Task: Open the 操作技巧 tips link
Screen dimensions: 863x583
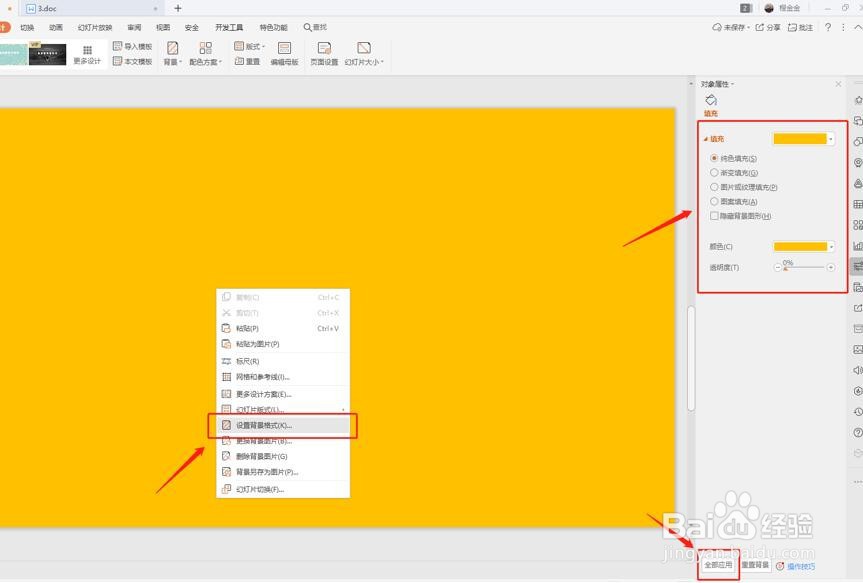Action: (x=801, y=566)
